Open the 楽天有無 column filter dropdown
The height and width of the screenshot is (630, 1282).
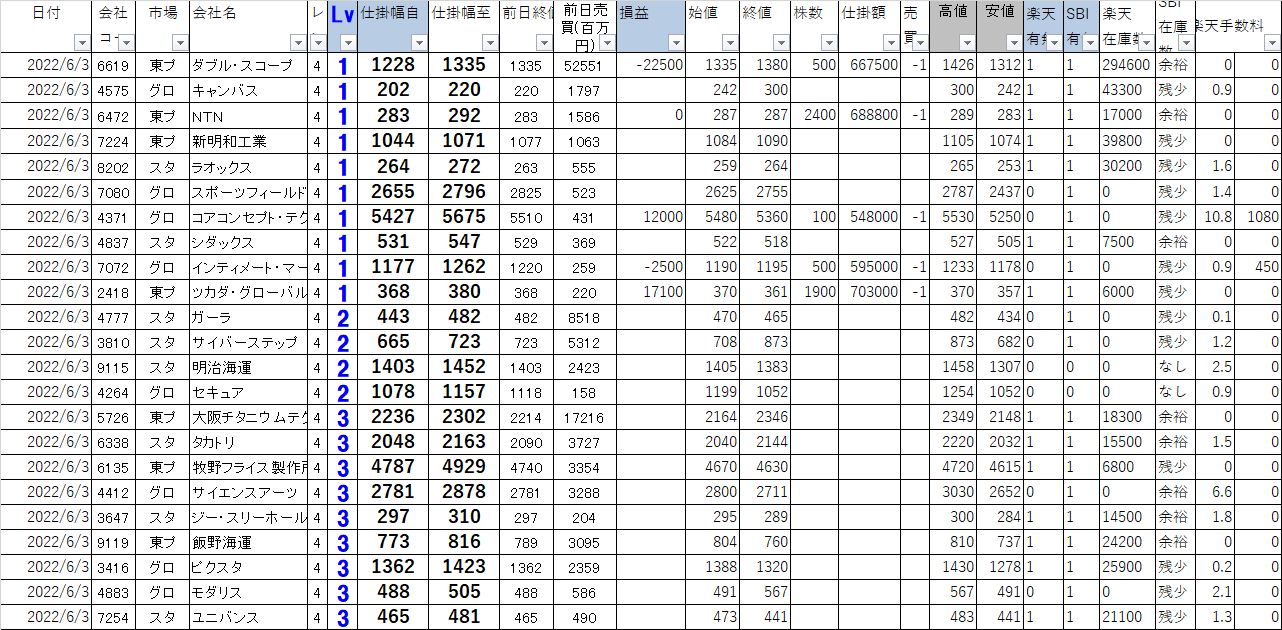[x=1053, y=42]
